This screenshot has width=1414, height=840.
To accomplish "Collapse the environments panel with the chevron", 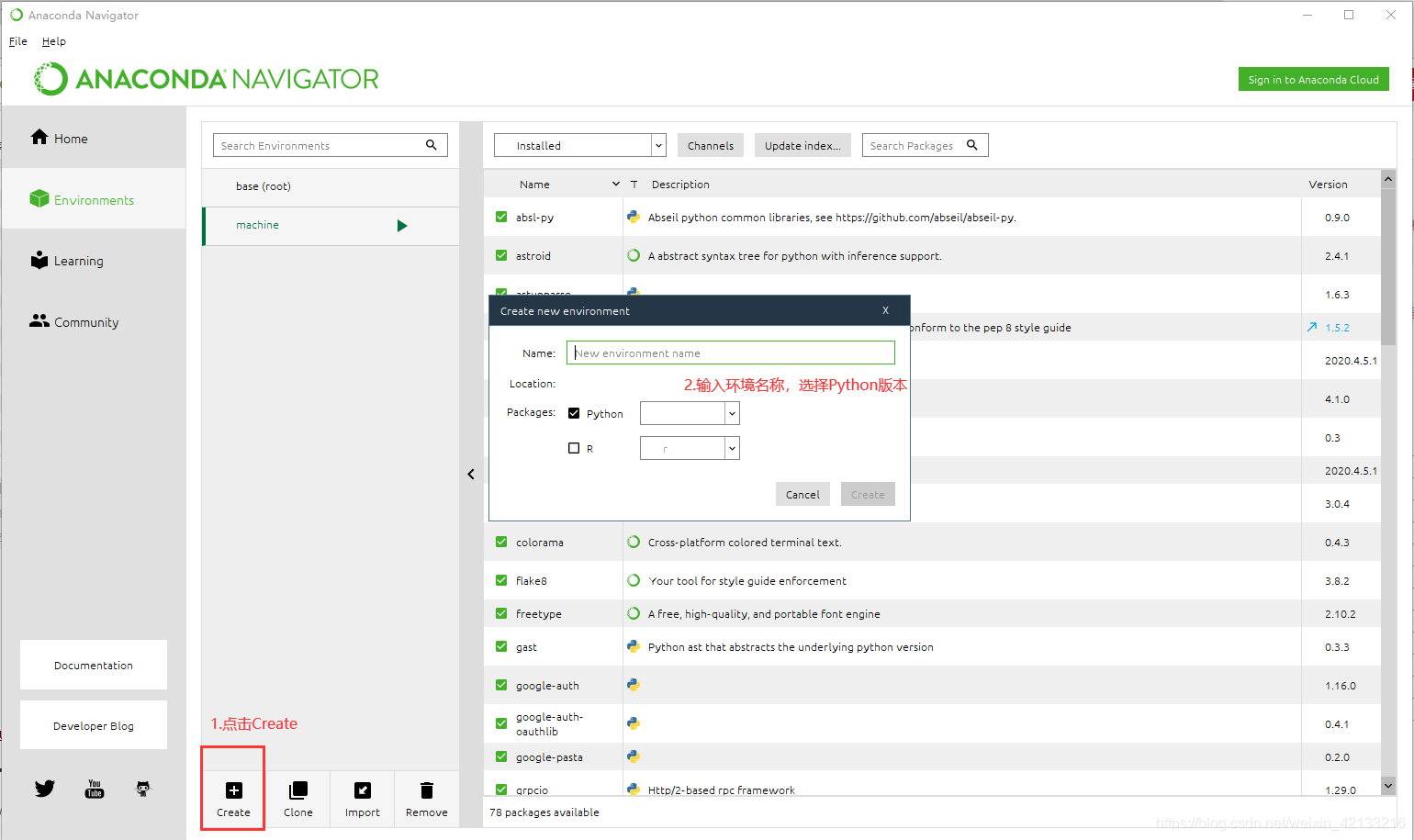I will click(471, 474).
